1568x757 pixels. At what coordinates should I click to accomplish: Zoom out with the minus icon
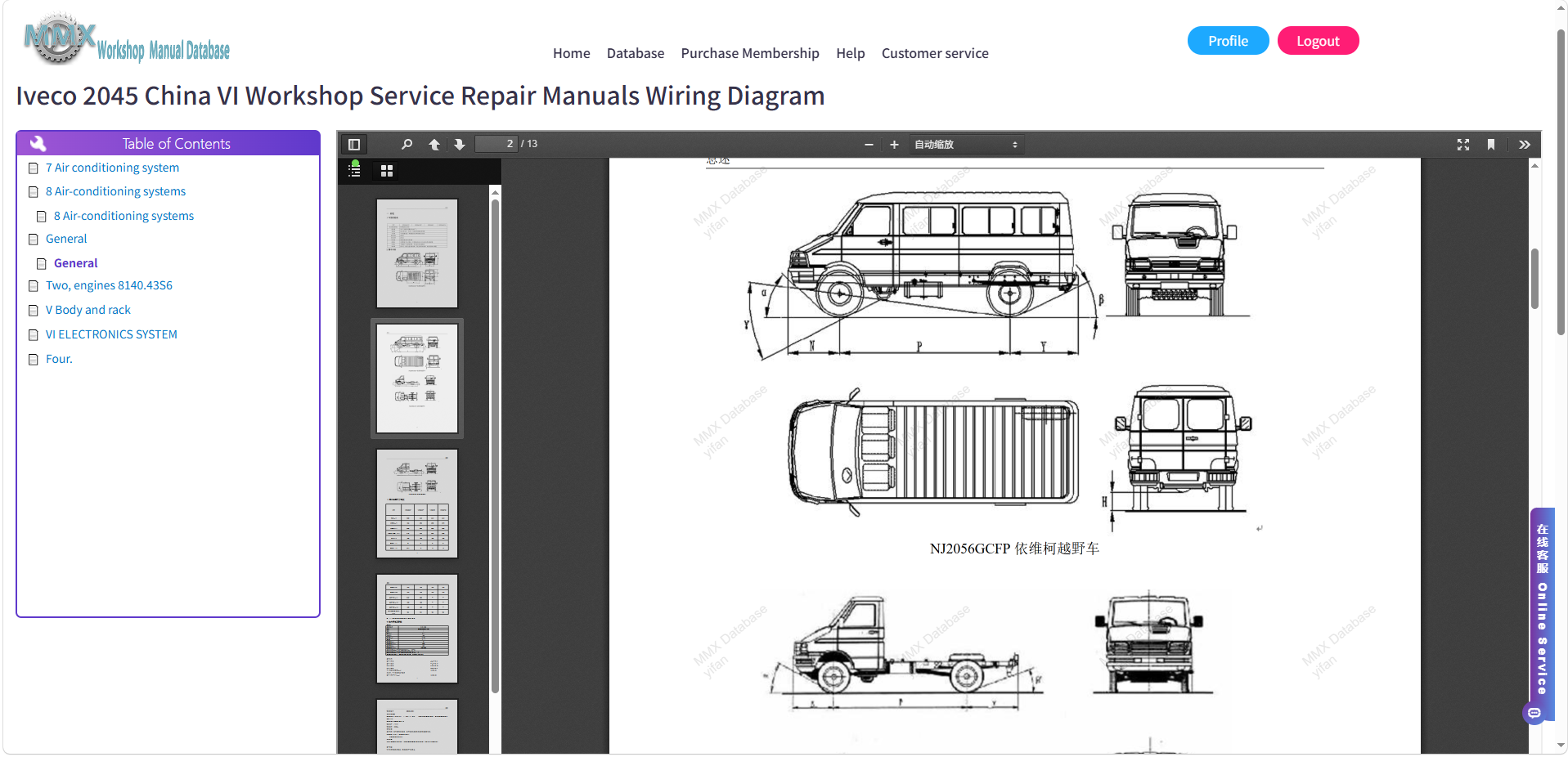tap(869, 145)
